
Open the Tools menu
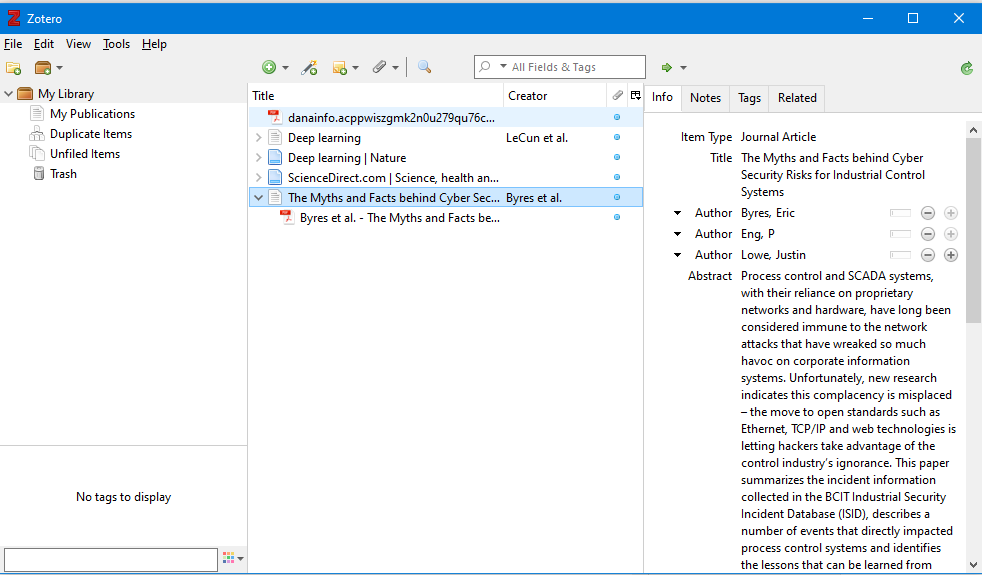tap(116, 44)
